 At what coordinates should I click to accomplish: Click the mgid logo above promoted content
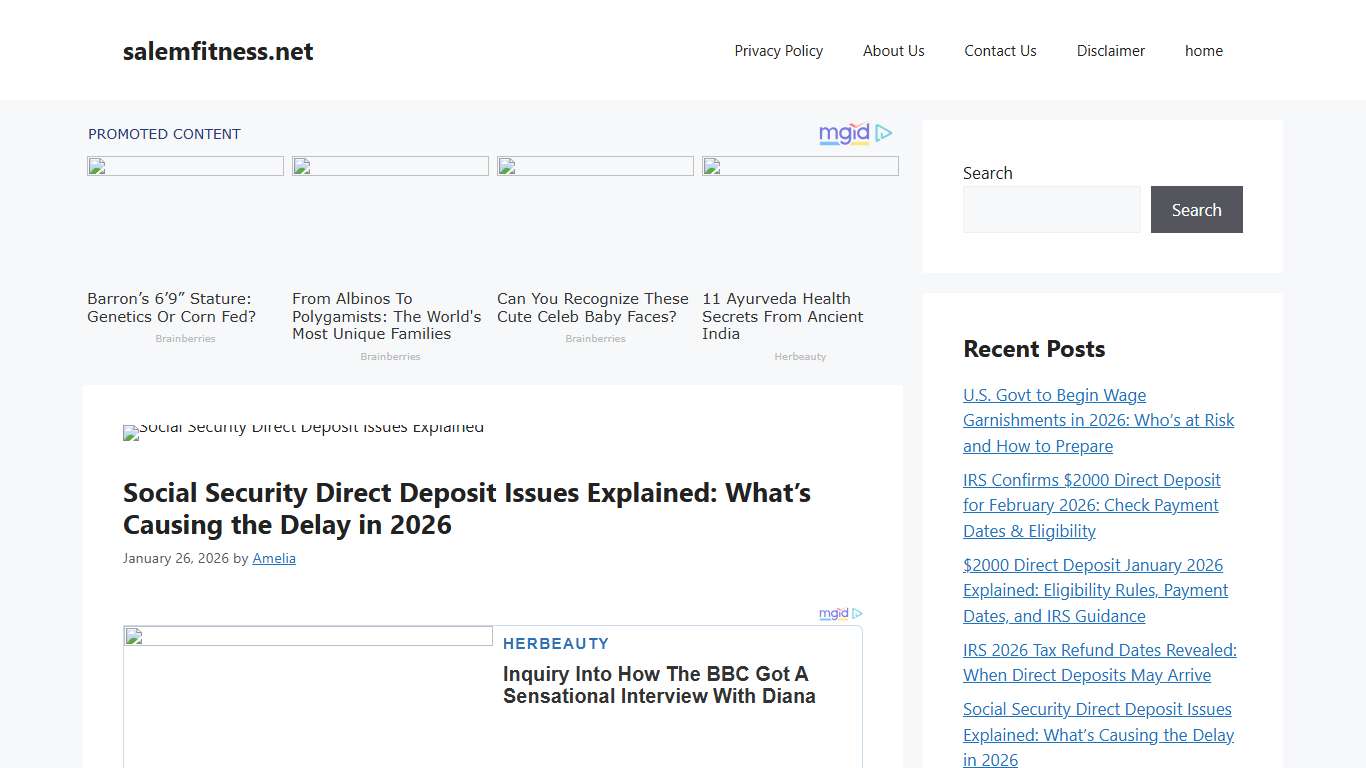[x=843, y=133]
